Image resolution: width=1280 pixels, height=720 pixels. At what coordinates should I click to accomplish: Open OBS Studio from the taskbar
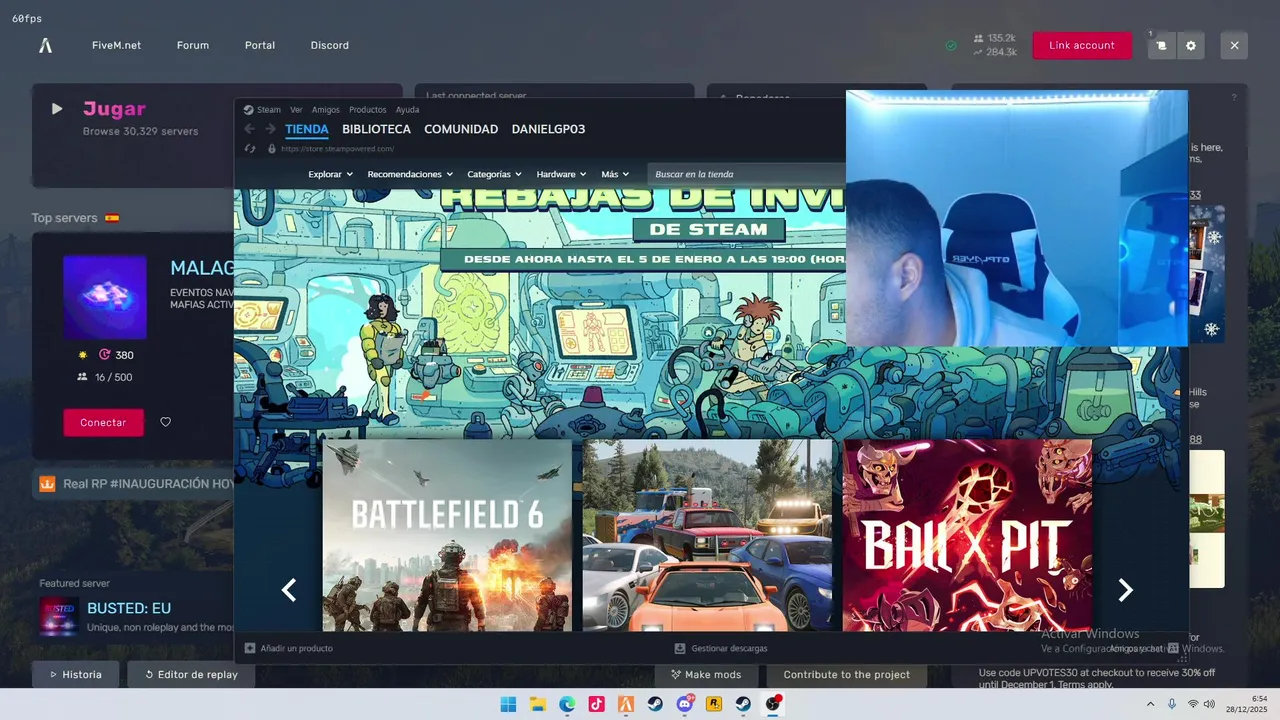(x=773, y=704)
